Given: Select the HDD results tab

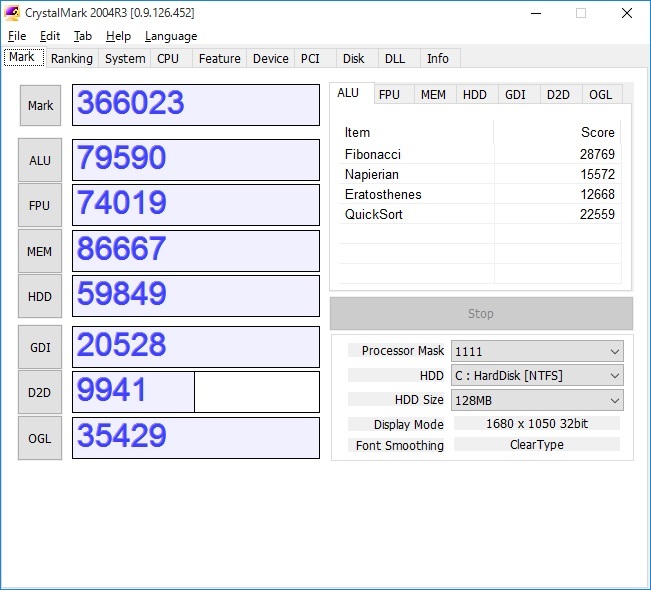Looking at the screenshot, I should 477,95.
